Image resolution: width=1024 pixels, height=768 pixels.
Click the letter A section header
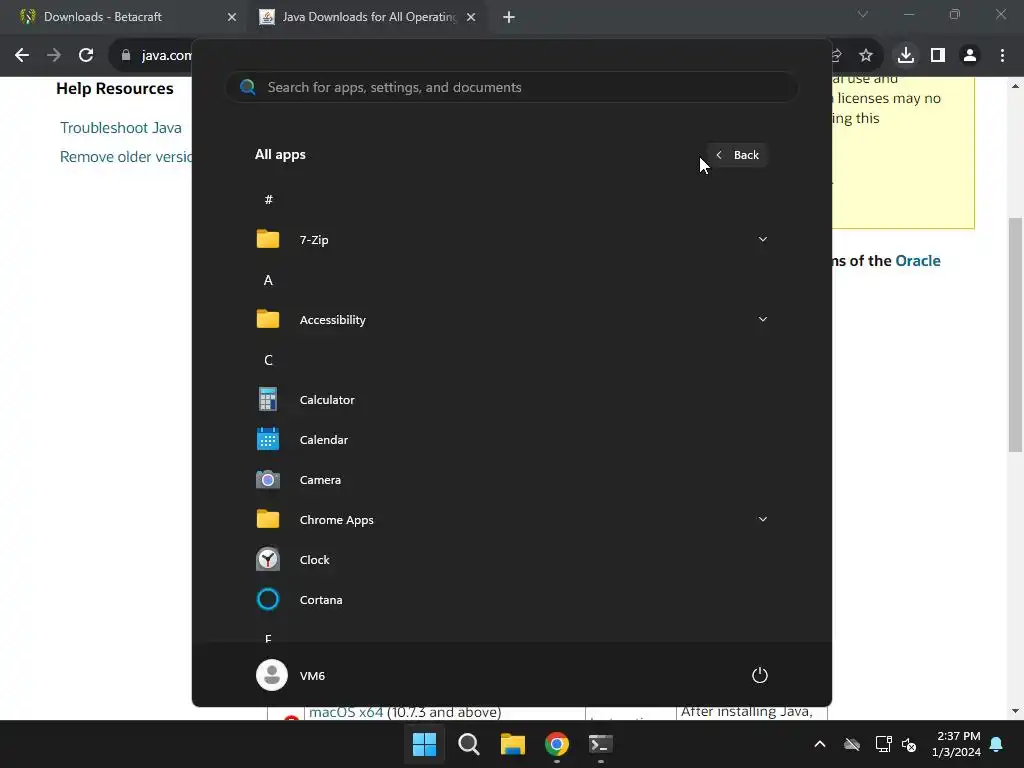coord(268,280)
